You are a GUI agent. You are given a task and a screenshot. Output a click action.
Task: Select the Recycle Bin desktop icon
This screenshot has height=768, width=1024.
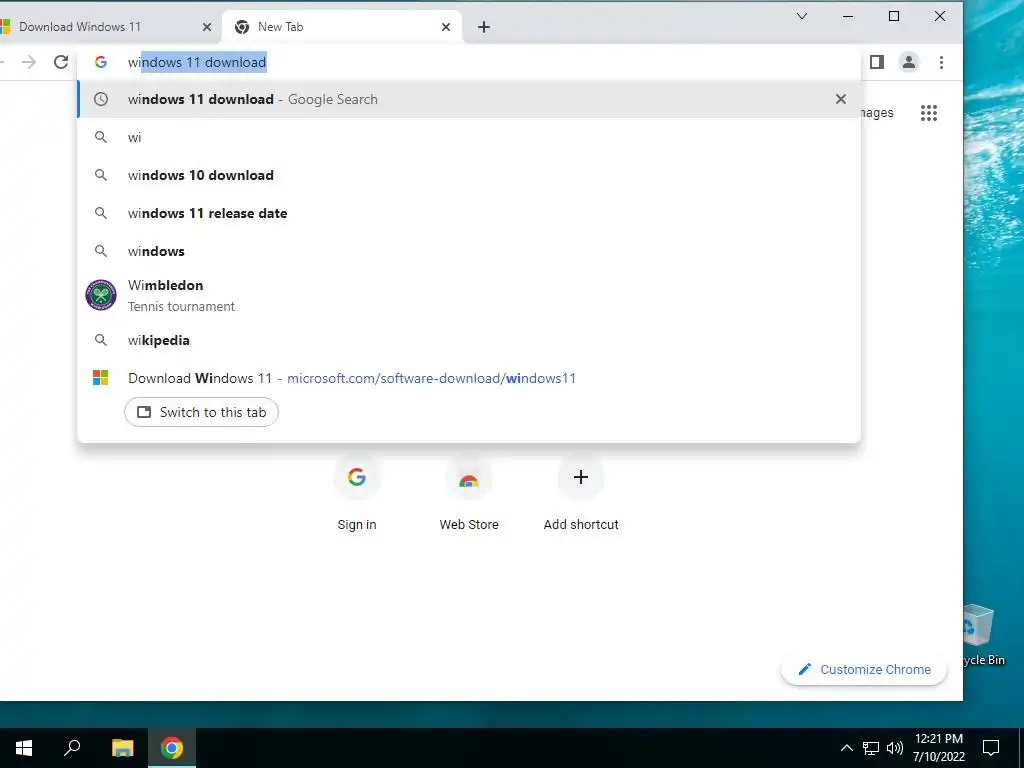coord(984,635)
